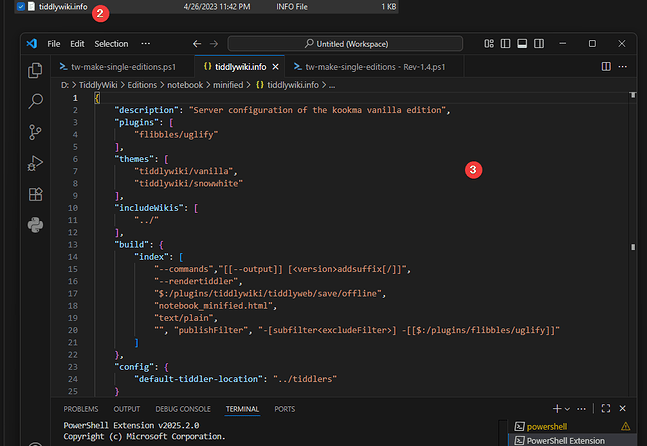Open the Search view in activity bar
This screenshot has width=647, height=446.
pos(35,101)
